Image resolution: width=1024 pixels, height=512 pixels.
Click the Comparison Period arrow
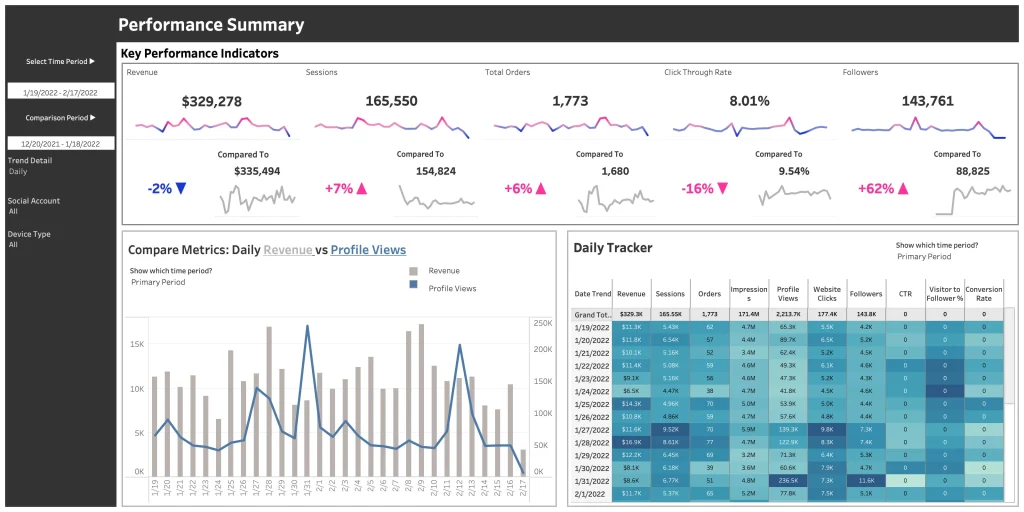[92, 117]
